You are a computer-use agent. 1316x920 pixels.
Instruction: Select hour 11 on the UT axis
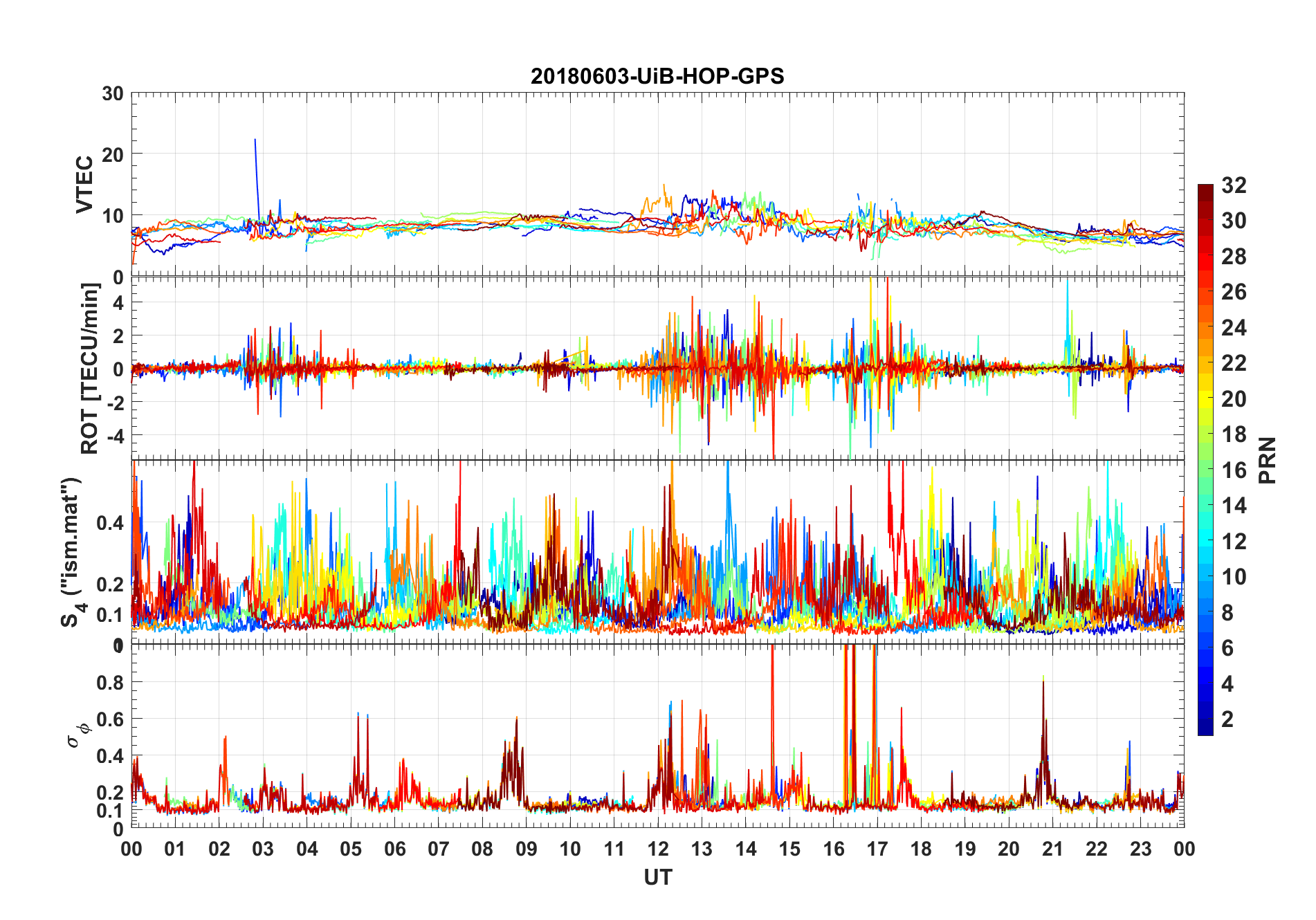(x=614, y=849)
